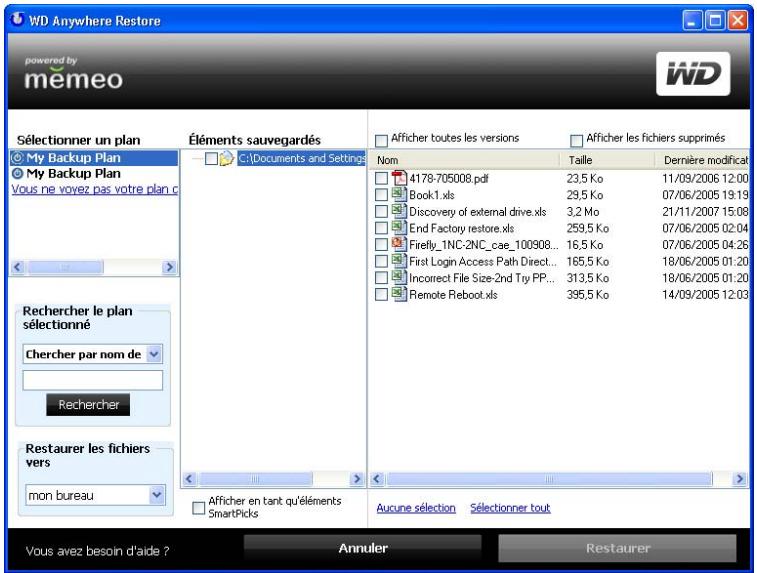The image size is (757, 573).
Task: Click the folder icon for C:\Documents and Settings
Action: (x=226, y=158)
